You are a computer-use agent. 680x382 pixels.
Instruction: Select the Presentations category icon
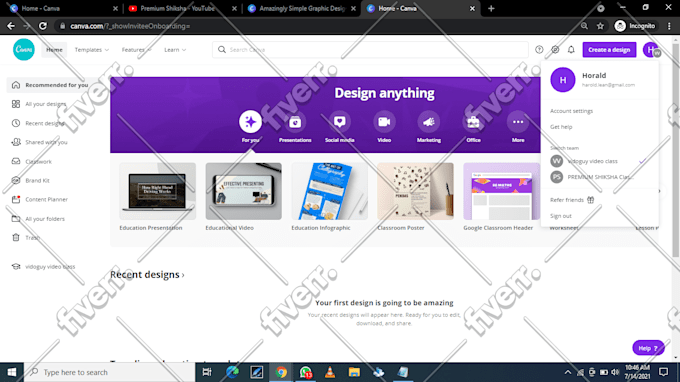[x=295, y=122]
